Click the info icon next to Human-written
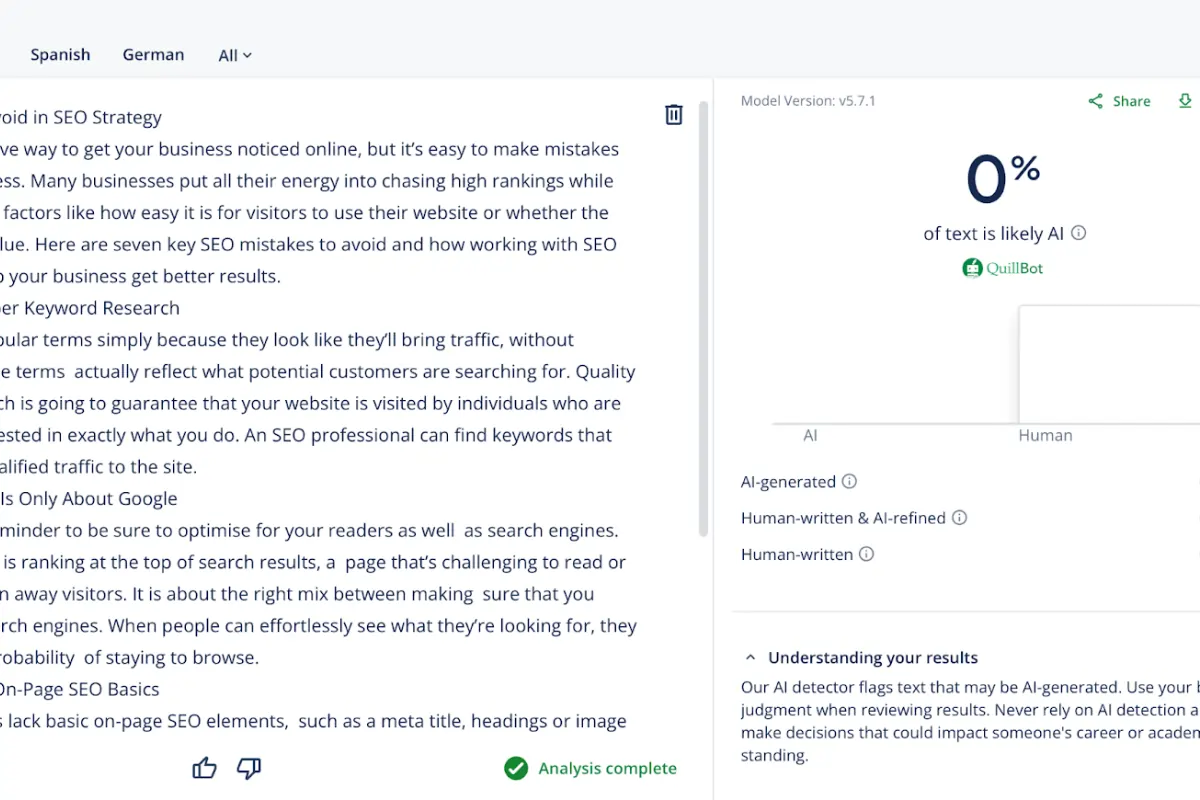The image size is (1200, 800). click(867, 554)
